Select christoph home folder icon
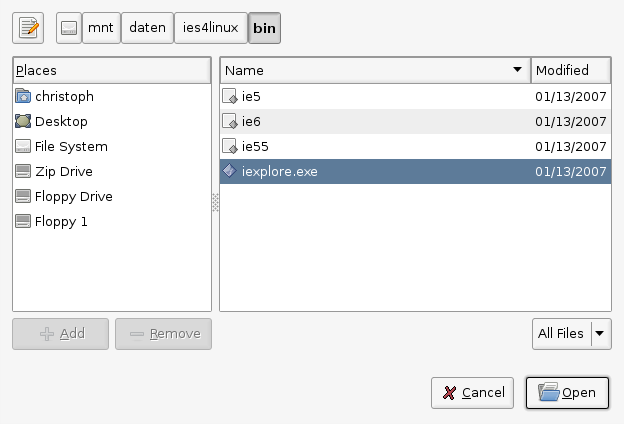This screenshot has width=624, height=424. [23, 96]
